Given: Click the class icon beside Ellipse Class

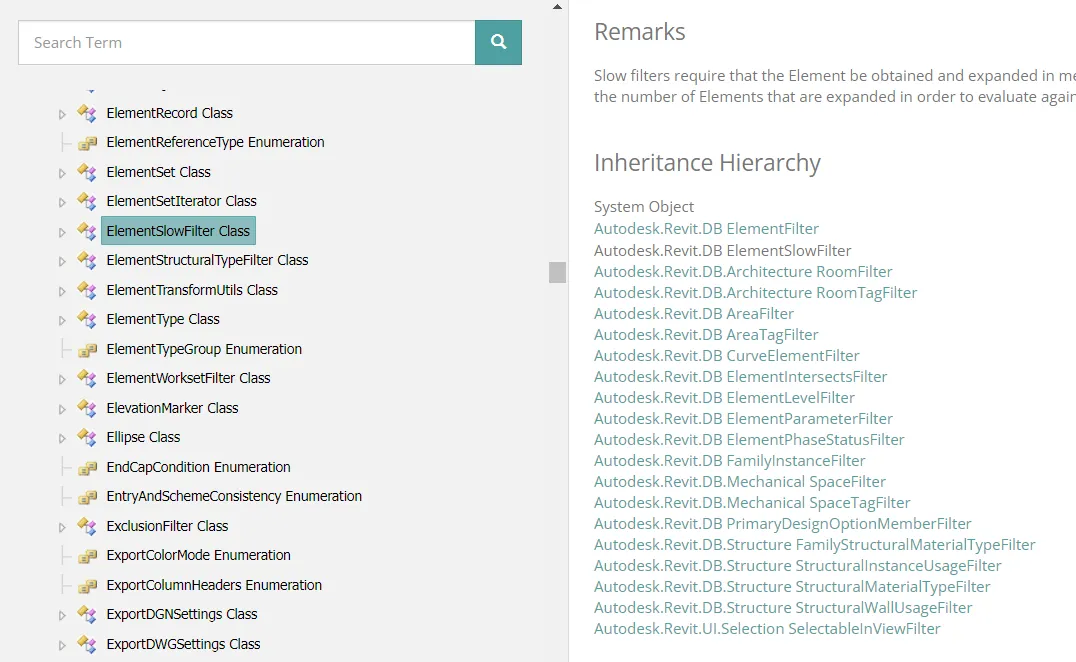Looking at the screenshot, I should pyautogui.click(x=86, y=437).
